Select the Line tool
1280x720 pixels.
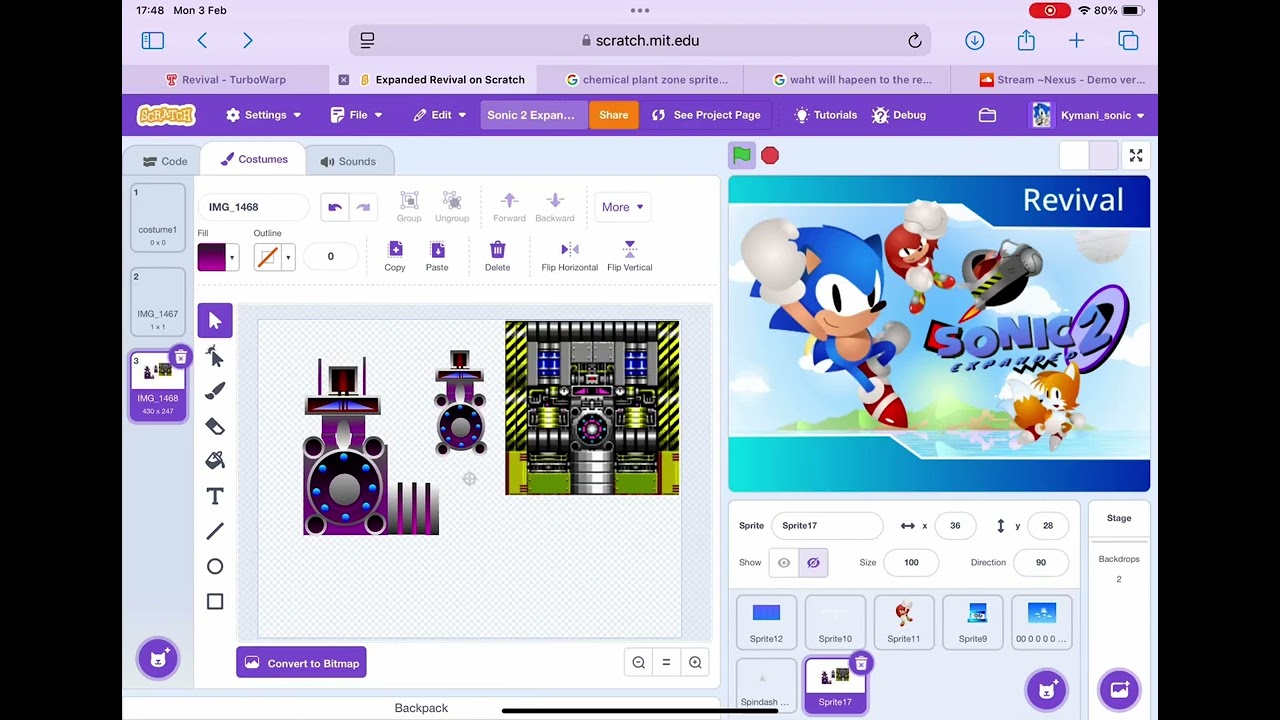215,531
